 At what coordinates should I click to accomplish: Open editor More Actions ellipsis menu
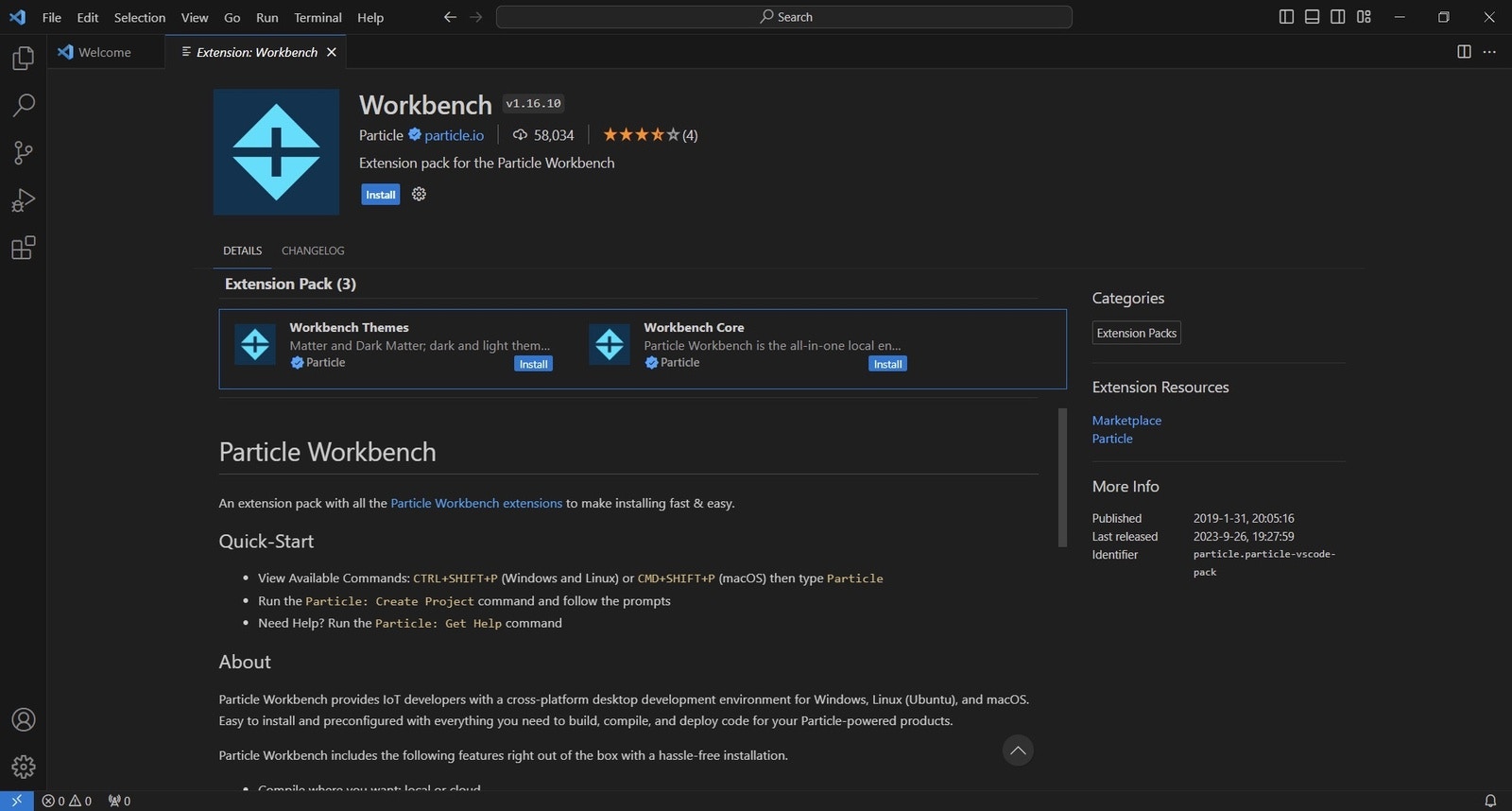[x=1489, y=52]
